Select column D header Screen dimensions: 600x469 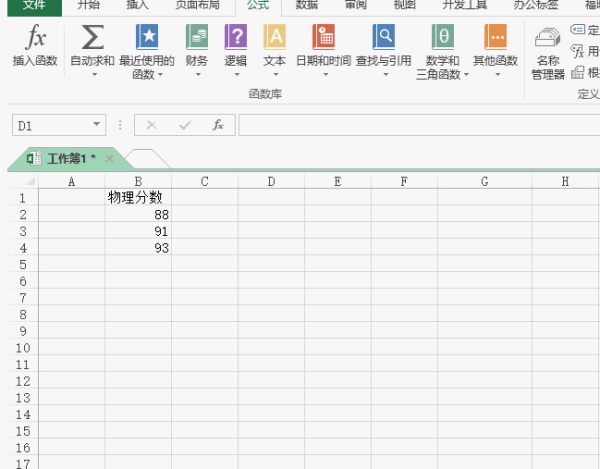(271, 181)
